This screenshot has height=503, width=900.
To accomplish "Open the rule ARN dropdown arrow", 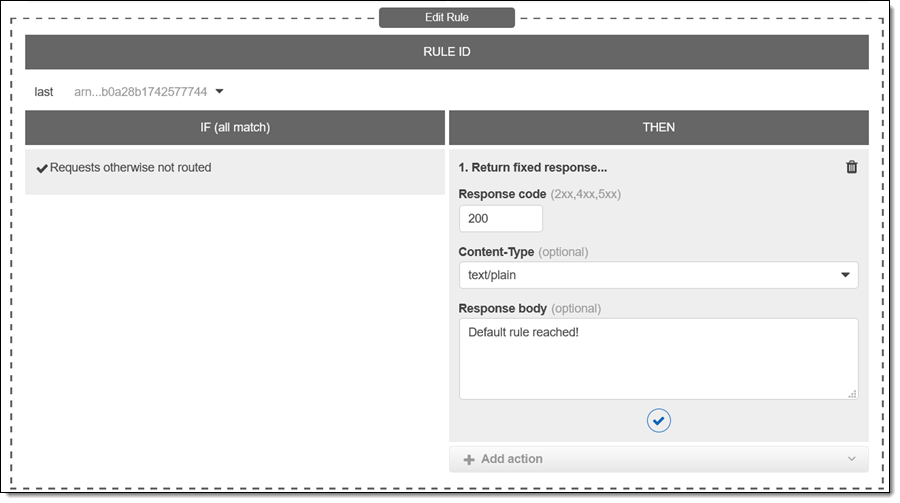I will [220, 92].
